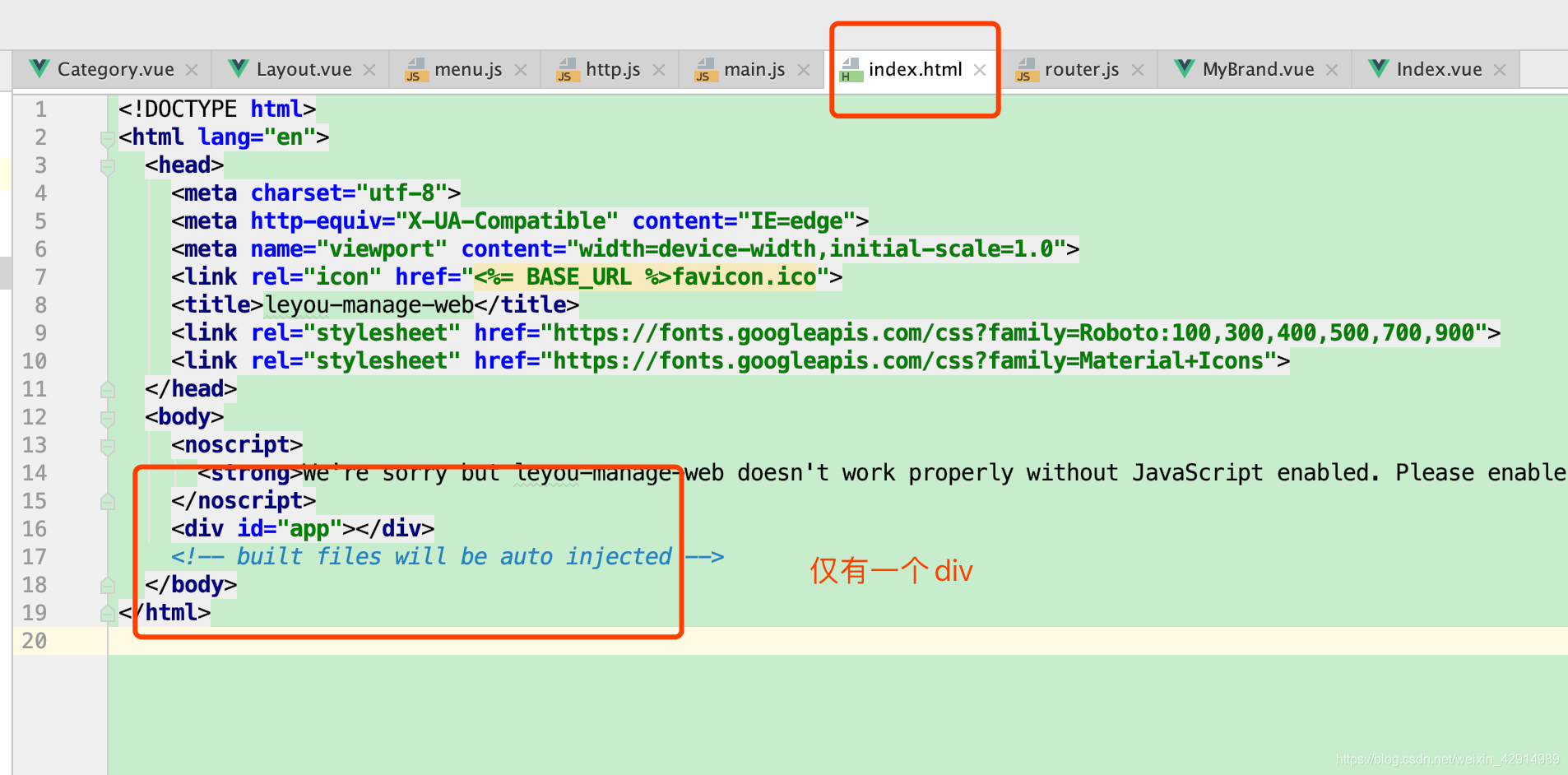
Task: Click the X-UA-Compatible meta value
Action: [x=507, y=221]
